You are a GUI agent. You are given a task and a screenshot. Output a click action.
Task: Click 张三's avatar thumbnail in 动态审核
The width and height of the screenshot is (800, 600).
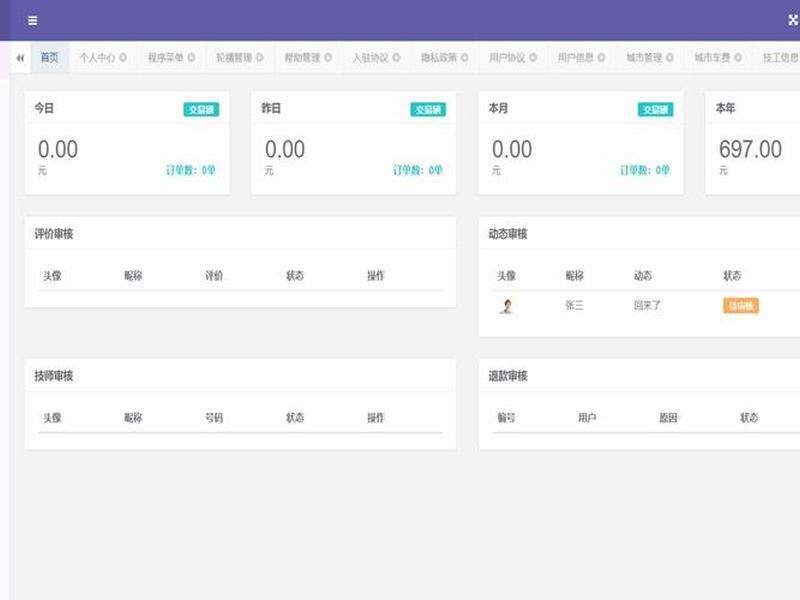(506, 306)
